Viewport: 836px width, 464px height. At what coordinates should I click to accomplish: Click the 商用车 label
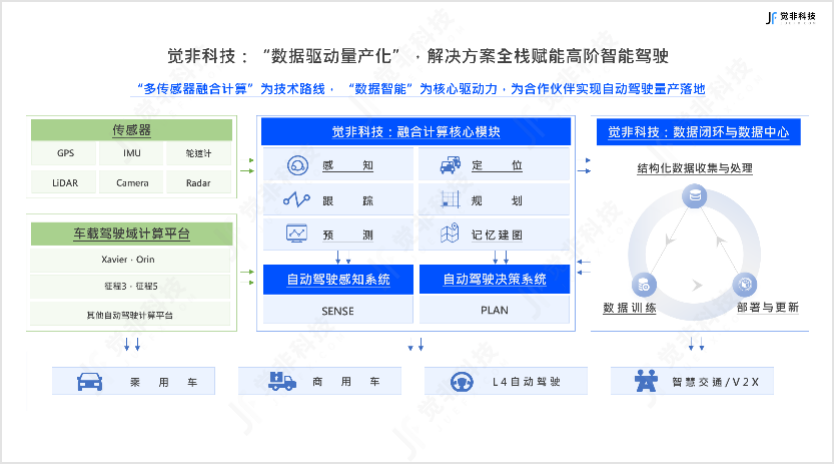[346, 381]
